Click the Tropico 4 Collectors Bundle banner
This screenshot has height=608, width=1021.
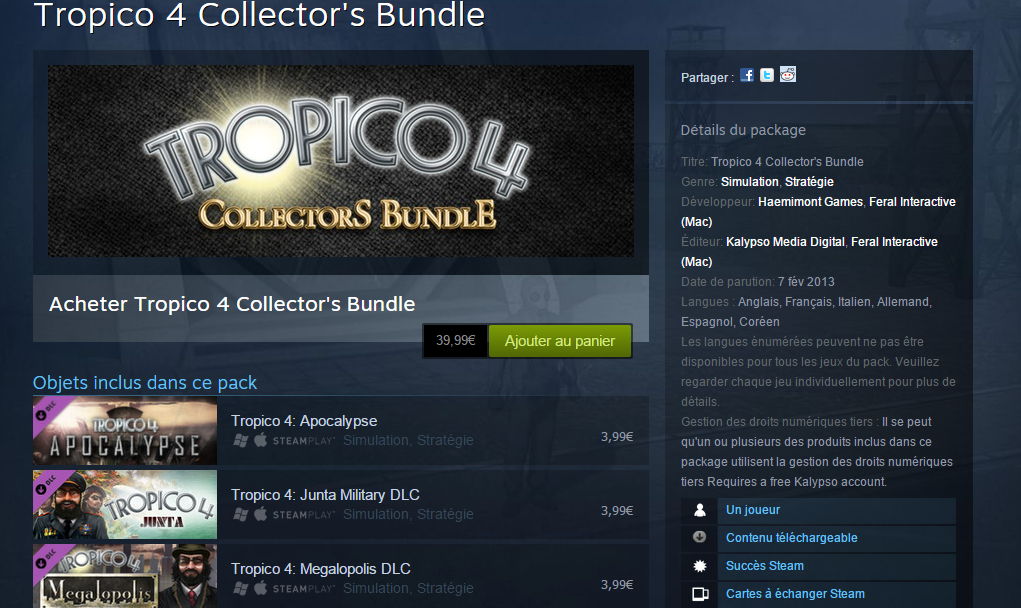click(341, 161)
